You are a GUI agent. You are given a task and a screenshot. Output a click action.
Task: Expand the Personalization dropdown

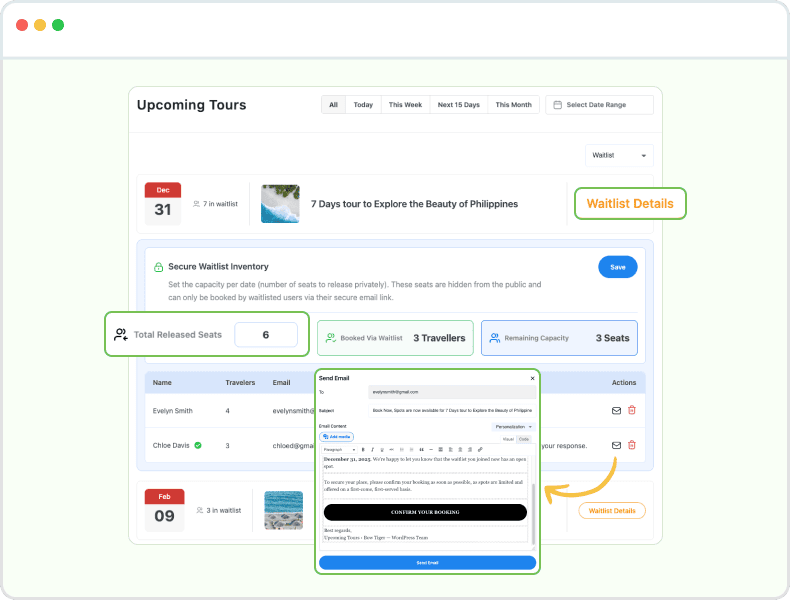[513, 427]
